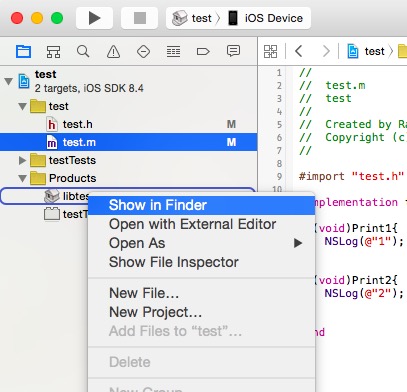This screenshot has width=407, height=392.
Task: Click the NSLog(@"1") code line
Action: pyautogui.click(x=364, y=241)
